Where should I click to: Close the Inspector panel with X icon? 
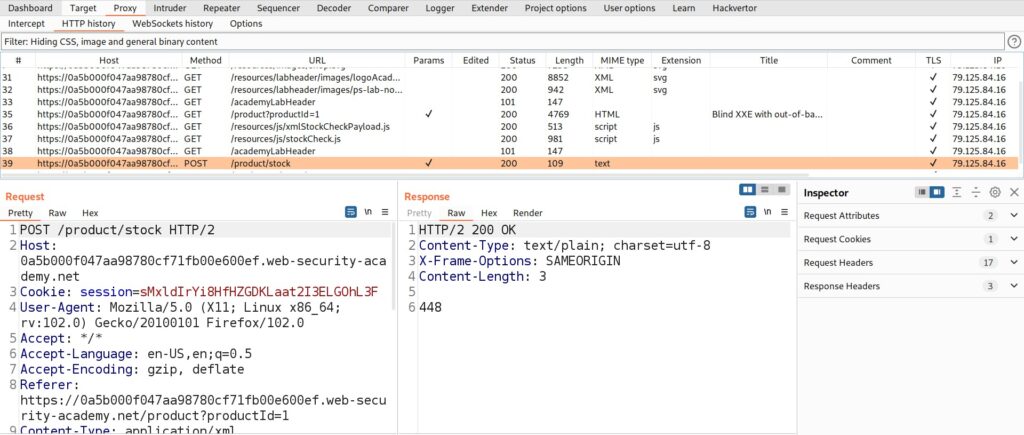(1014, 192)
